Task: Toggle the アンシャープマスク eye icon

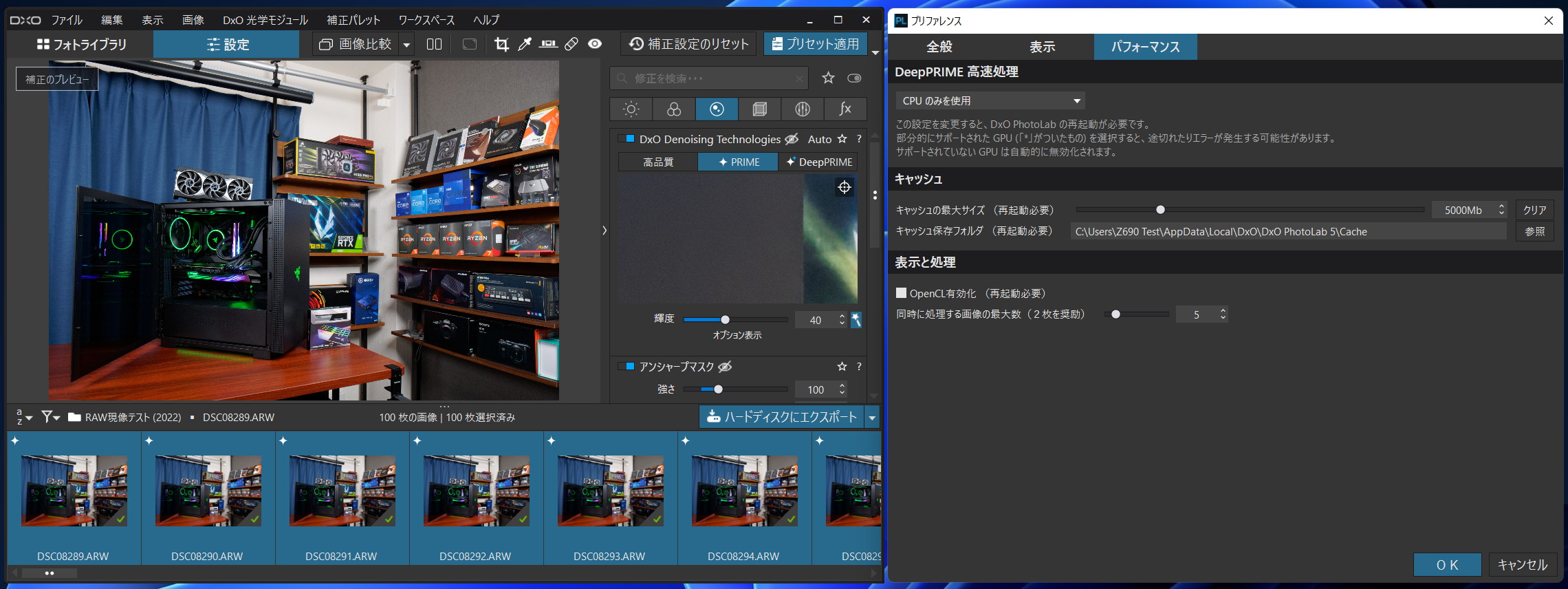Action: click(725, 367)
